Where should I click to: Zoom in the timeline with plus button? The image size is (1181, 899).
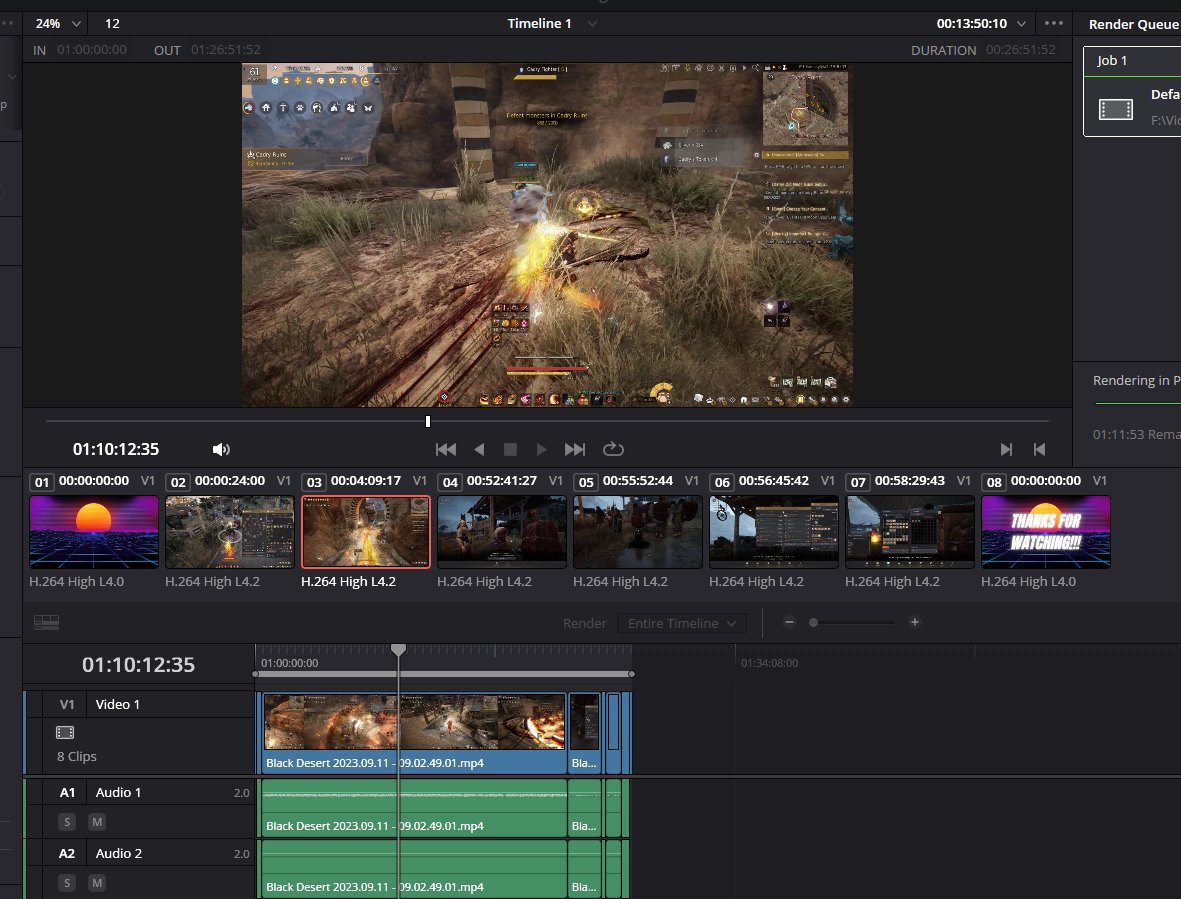pyautogui.click(x=914, y=622)
